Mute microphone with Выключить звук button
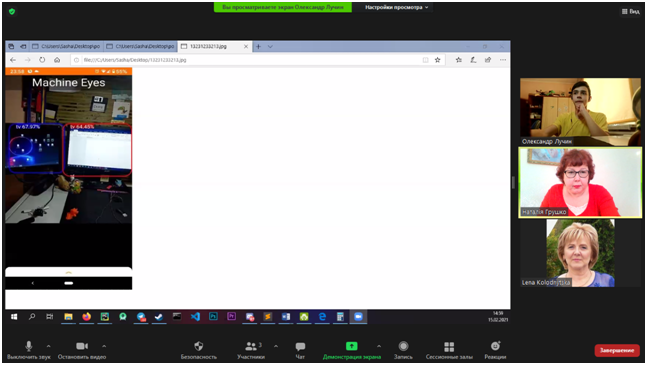 tap(28, 350)
